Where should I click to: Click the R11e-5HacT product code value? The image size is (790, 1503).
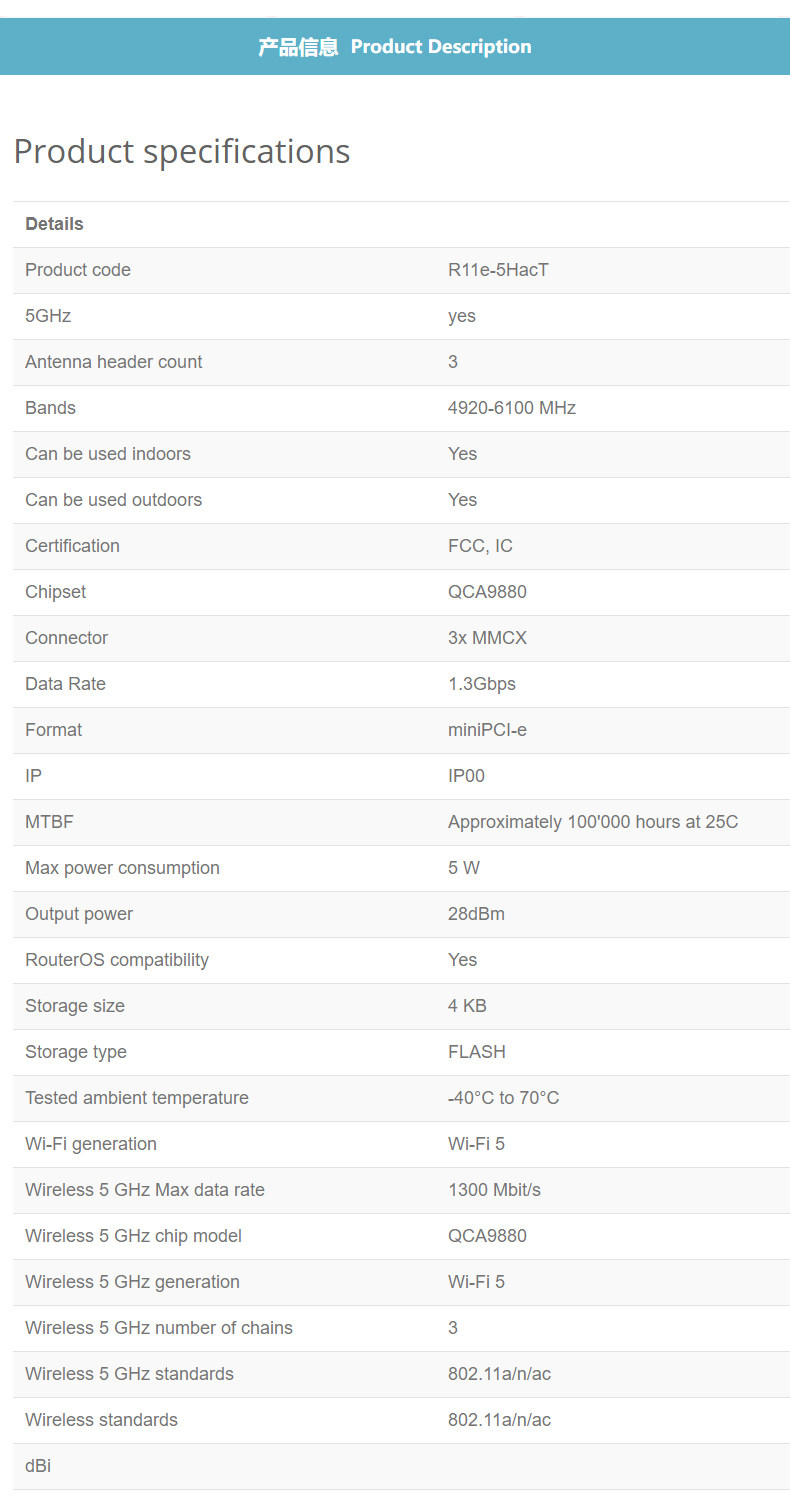tap(498, 270)
